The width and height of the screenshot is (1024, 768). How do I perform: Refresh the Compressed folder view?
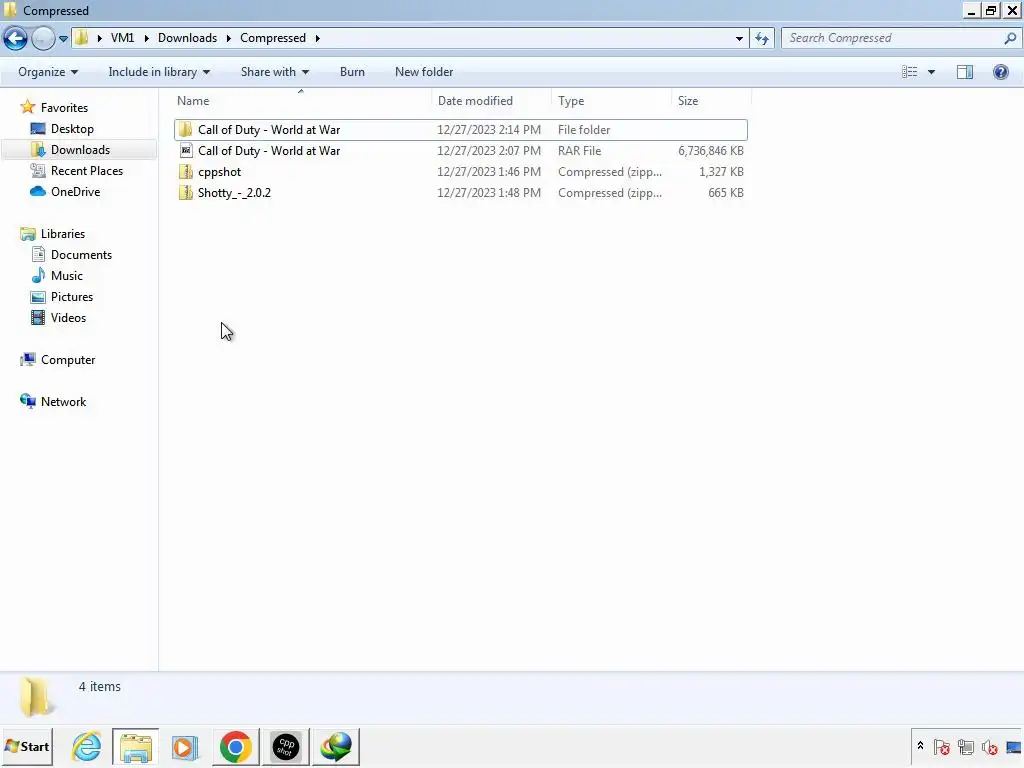pyautogui.click(x=761, y=39)
